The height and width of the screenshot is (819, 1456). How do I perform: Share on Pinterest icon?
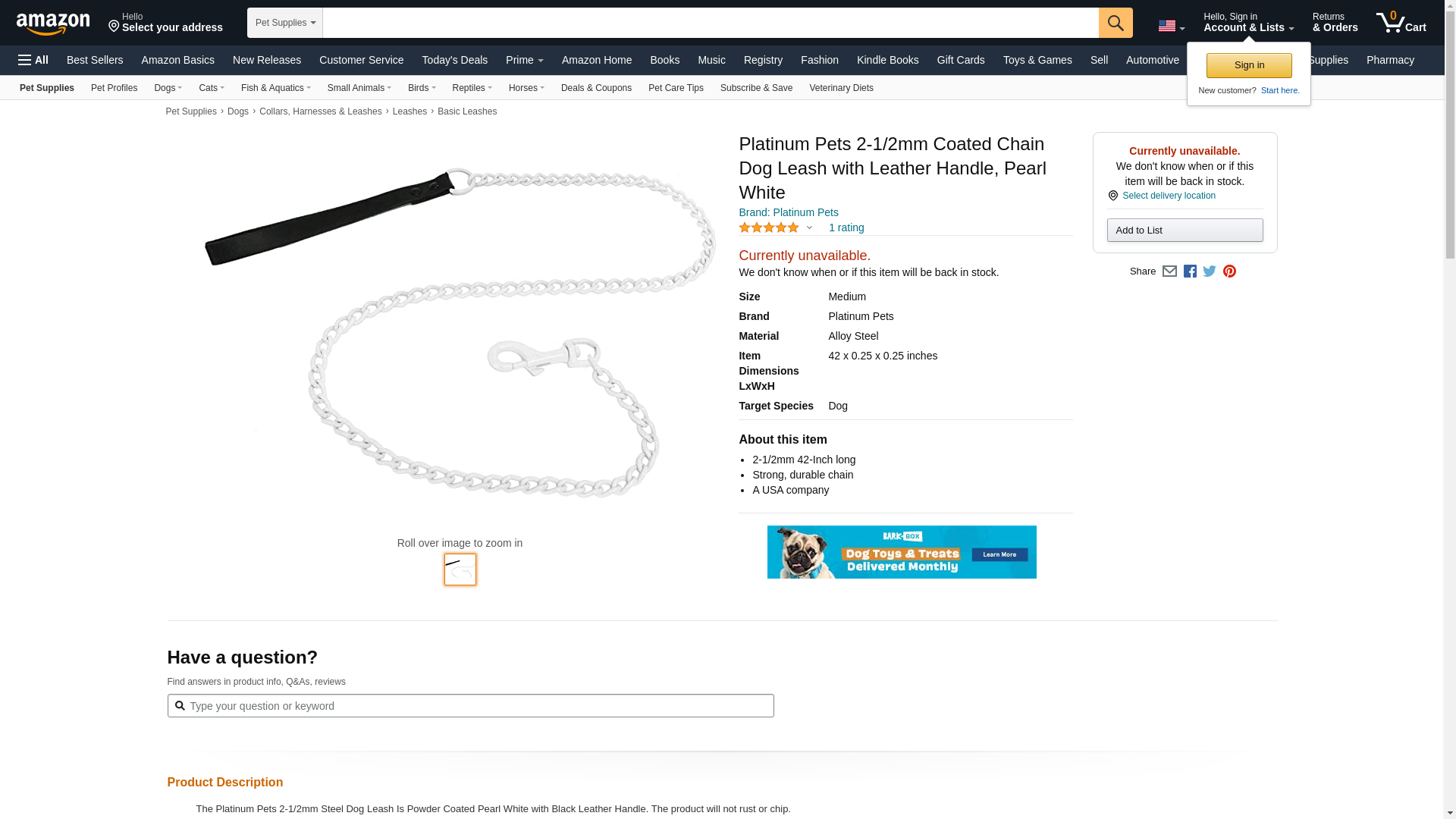1229,271
